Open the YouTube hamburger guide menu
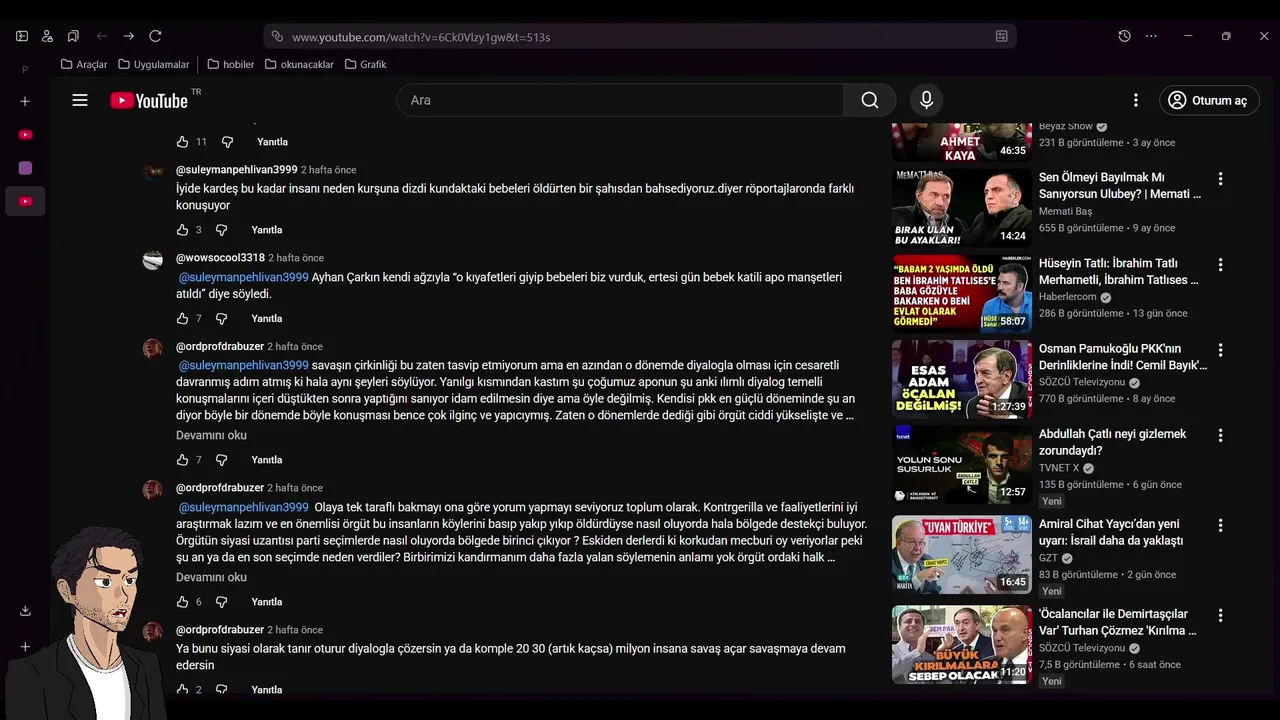Viewport: 1280px width, 720px height. [80, 100]
